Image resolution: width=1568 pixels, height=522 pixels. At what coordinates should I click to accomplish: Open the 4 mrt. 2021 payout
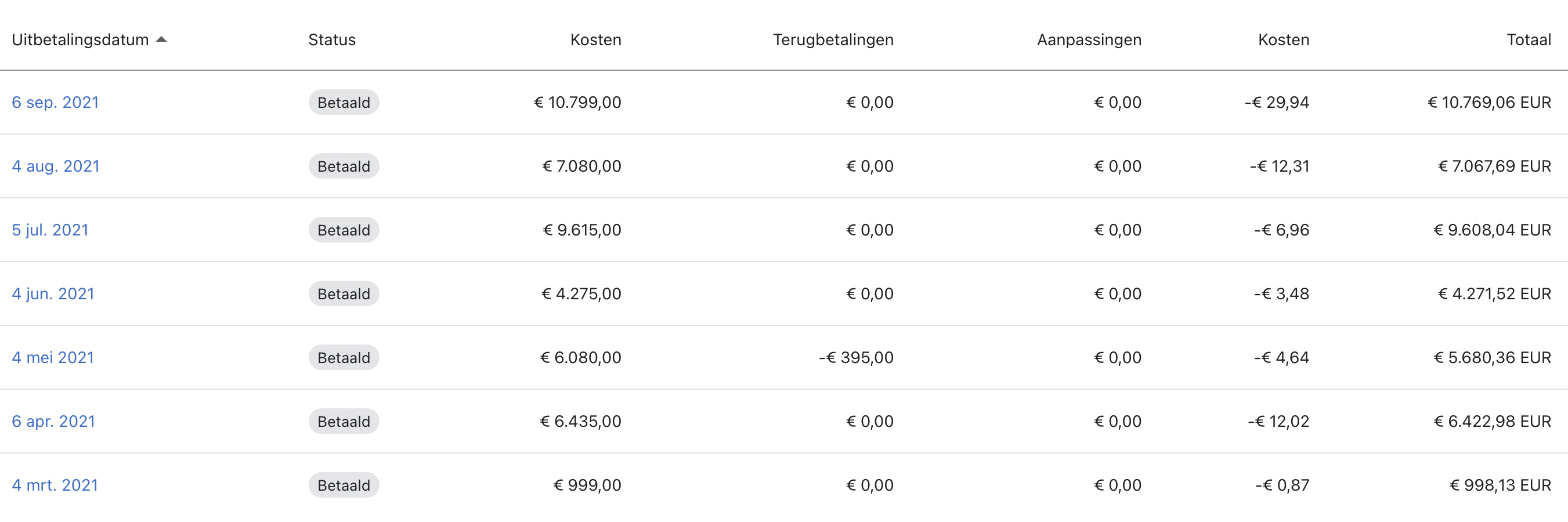click(55, 485)
